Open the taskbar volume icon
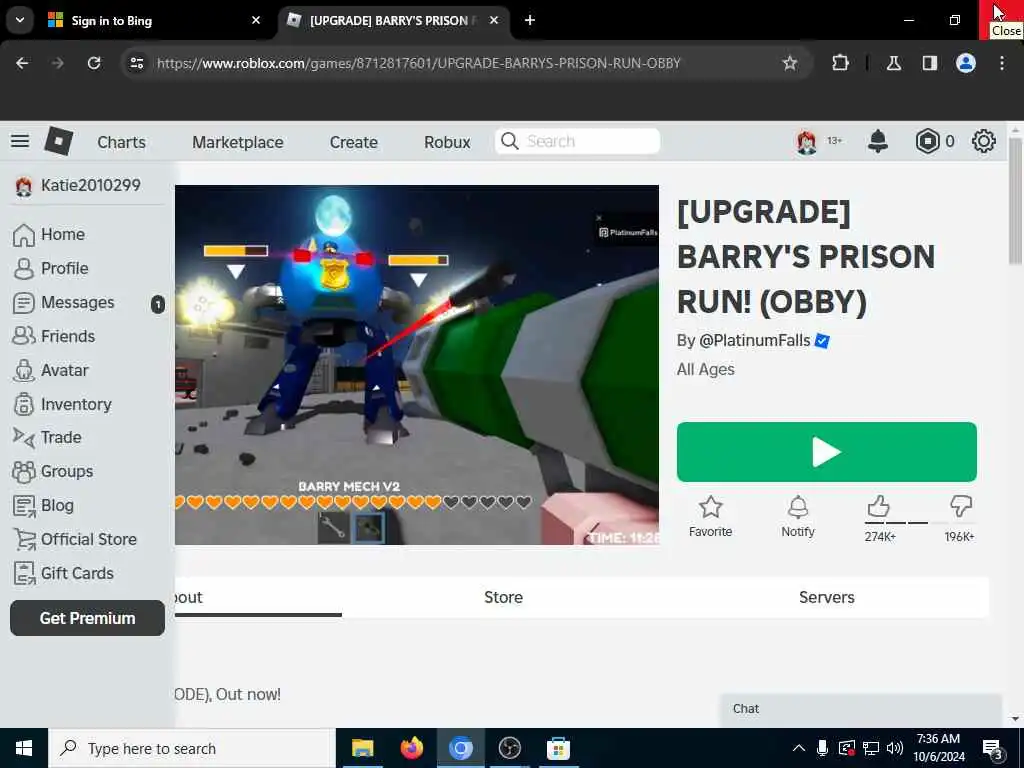Viewport: 1024px width, 768px height. [895, 748]
